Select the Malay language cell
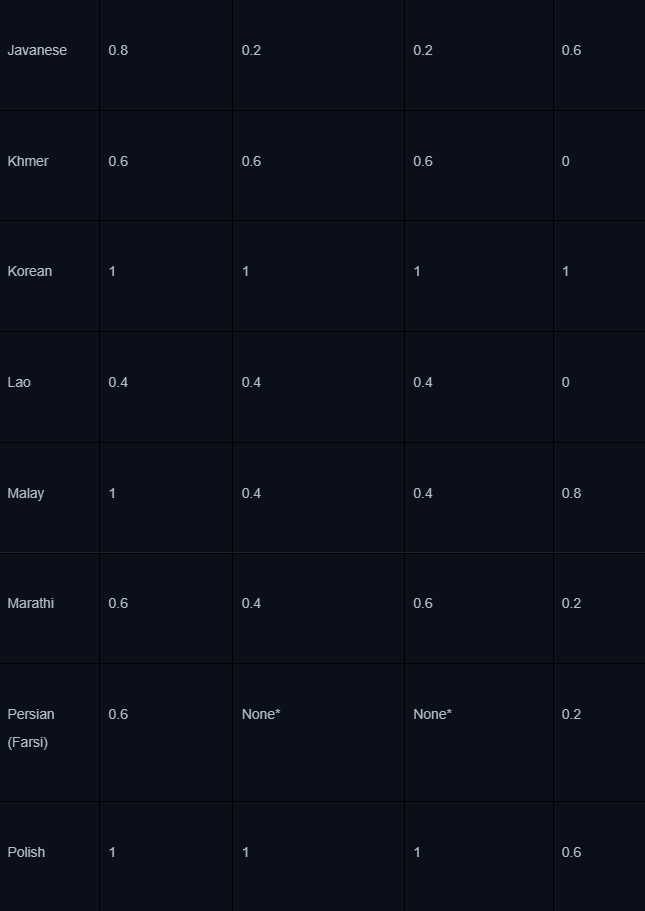This screenshot has height=911, width=645. click(26, 493)
